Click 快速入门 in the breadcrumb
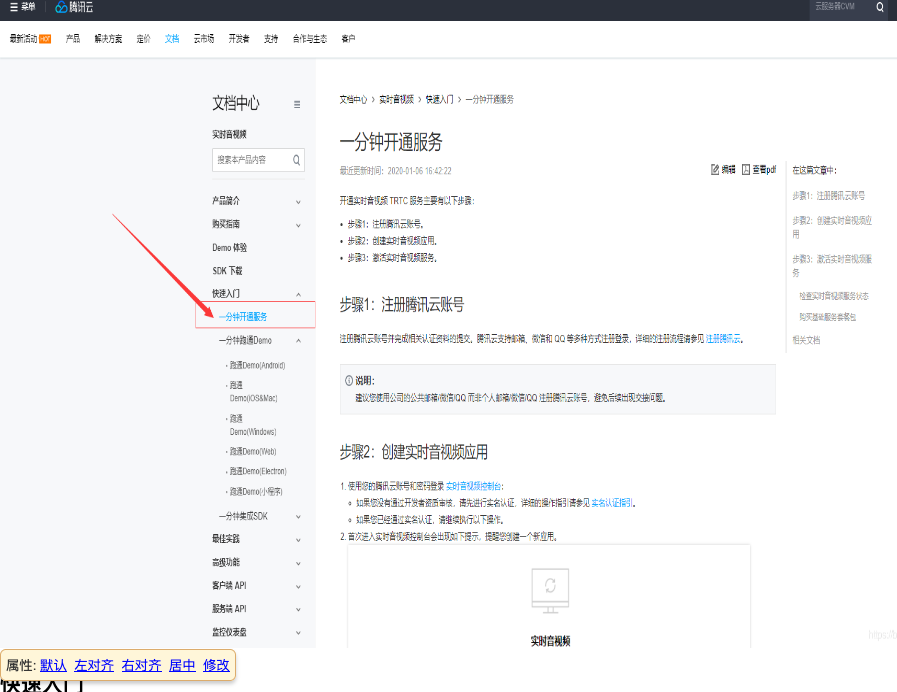This screenshot has height=692, width=897. (x=439, y=100)
